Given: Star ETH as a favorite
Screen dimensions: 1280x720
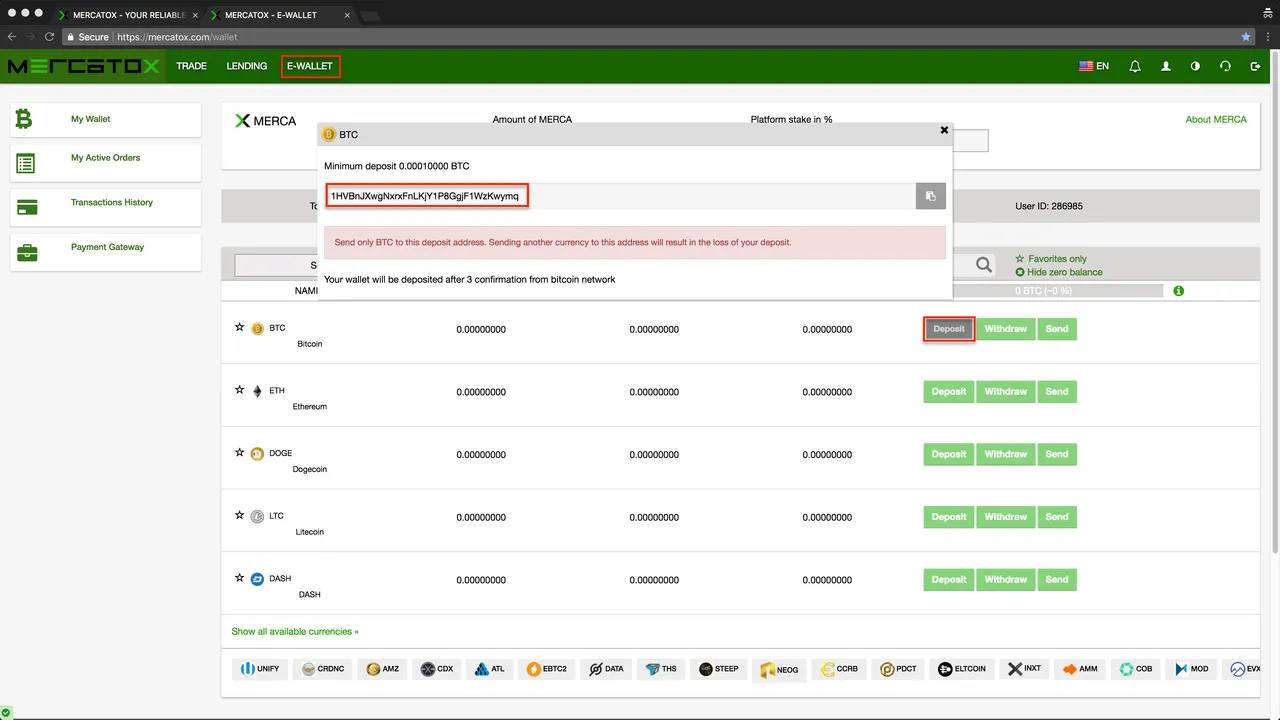Looking at the screenshot, I should click(239, 390).
